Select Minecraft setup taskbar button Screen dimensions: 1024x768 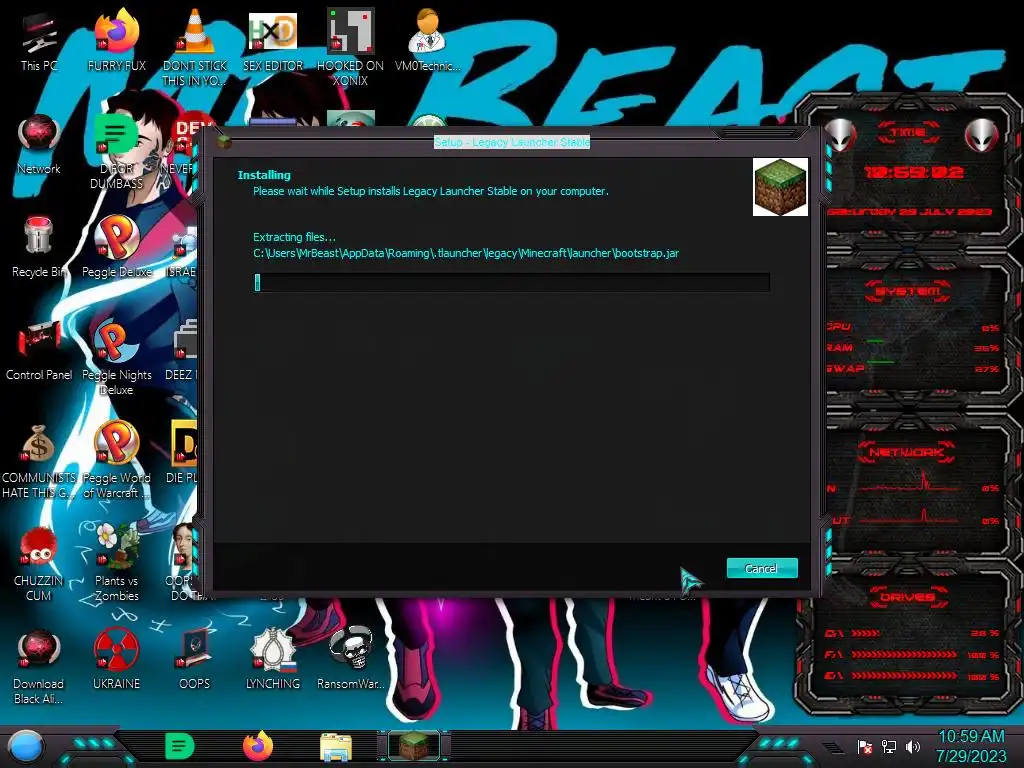point(414,746)
